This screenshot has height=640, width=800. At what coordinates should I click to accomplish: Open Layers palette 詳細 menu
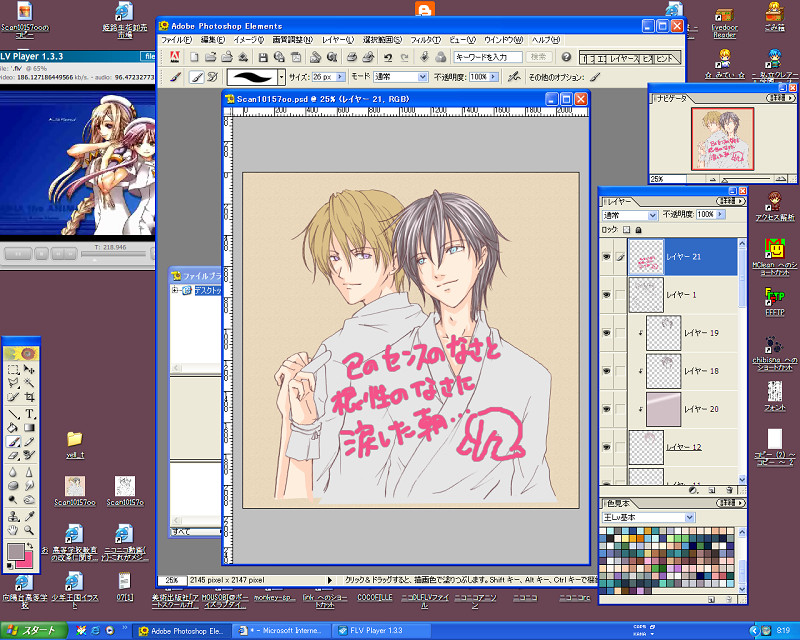coord(731,201)
